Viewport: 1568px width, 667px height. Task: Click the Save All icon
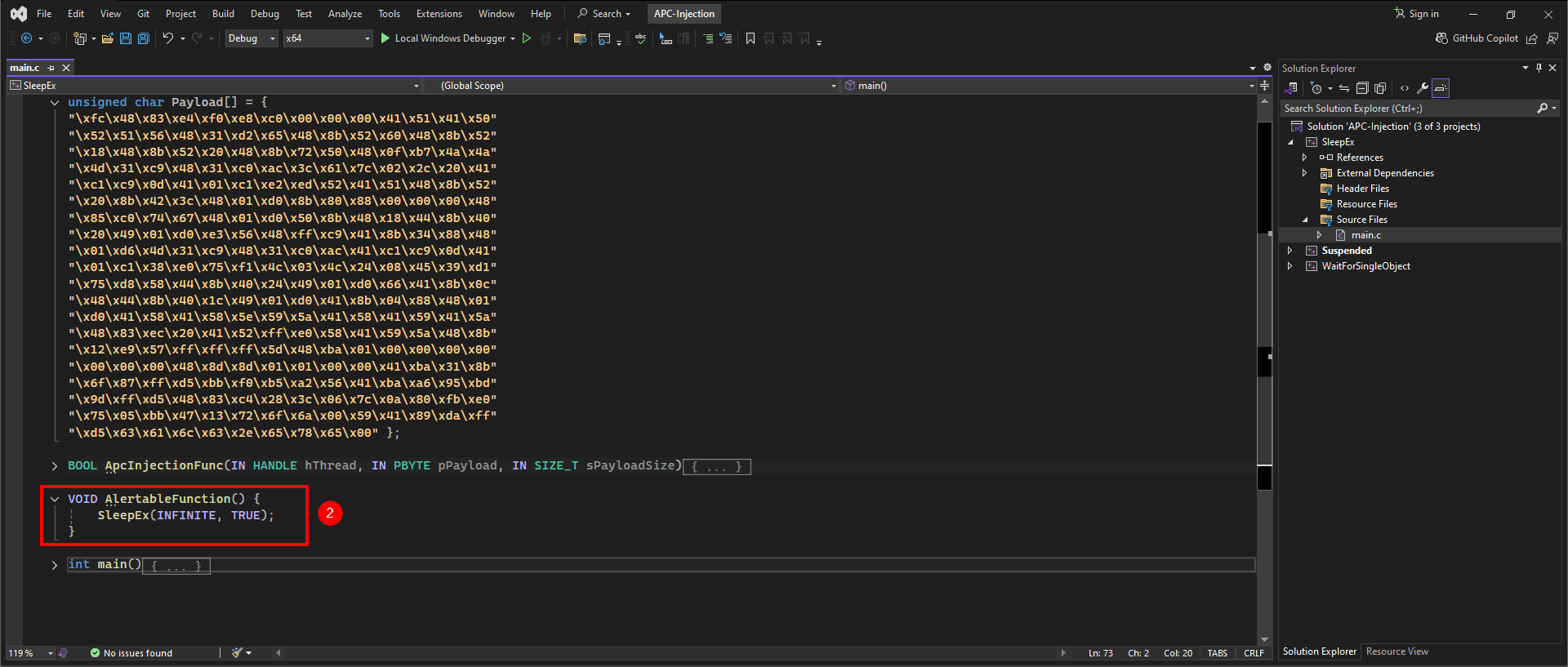[x=144, y=38]
